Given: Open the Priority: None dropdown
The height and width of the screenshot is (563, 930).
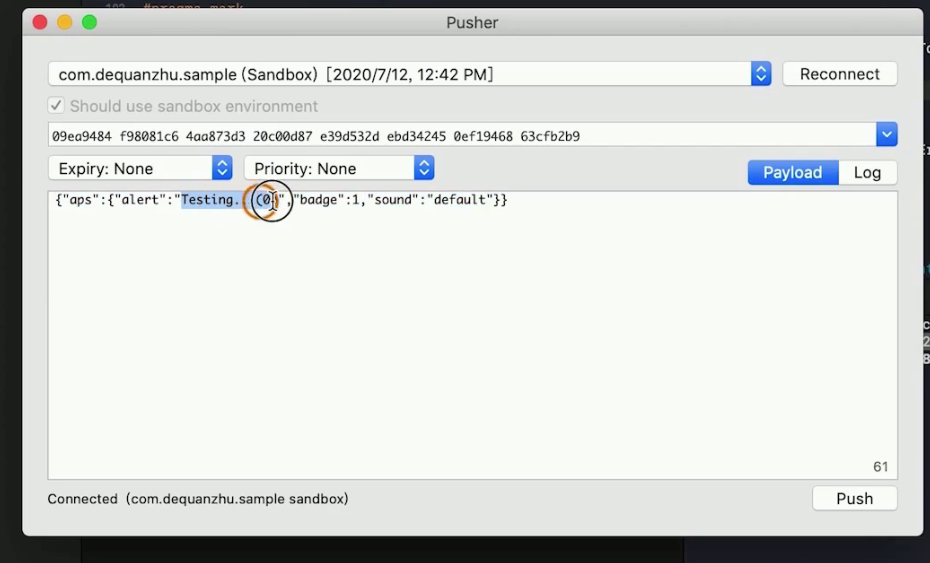Looking at the screenshot, I should (339, 168).
